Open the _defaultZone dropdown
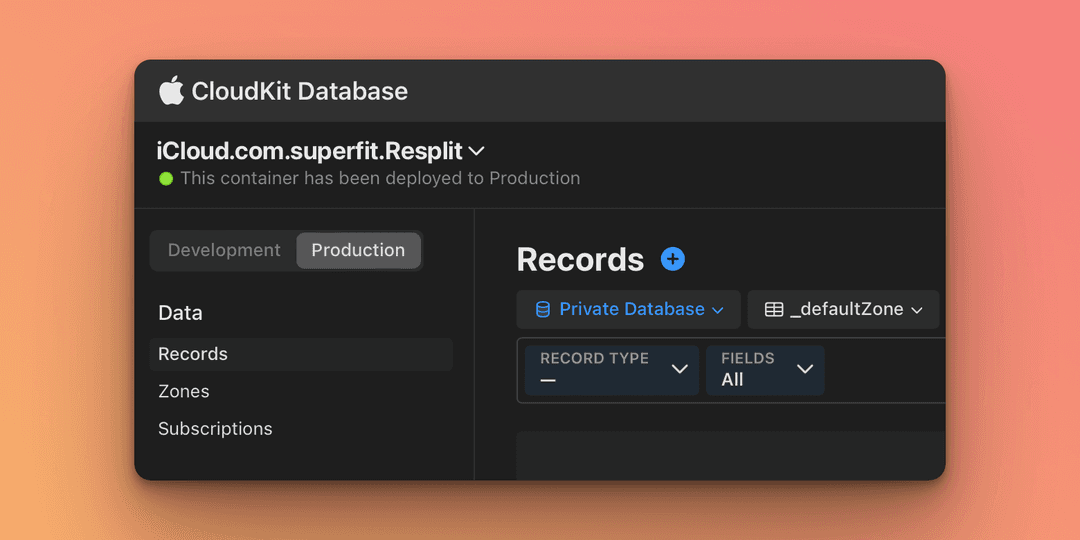 click(x=843, y=309)
